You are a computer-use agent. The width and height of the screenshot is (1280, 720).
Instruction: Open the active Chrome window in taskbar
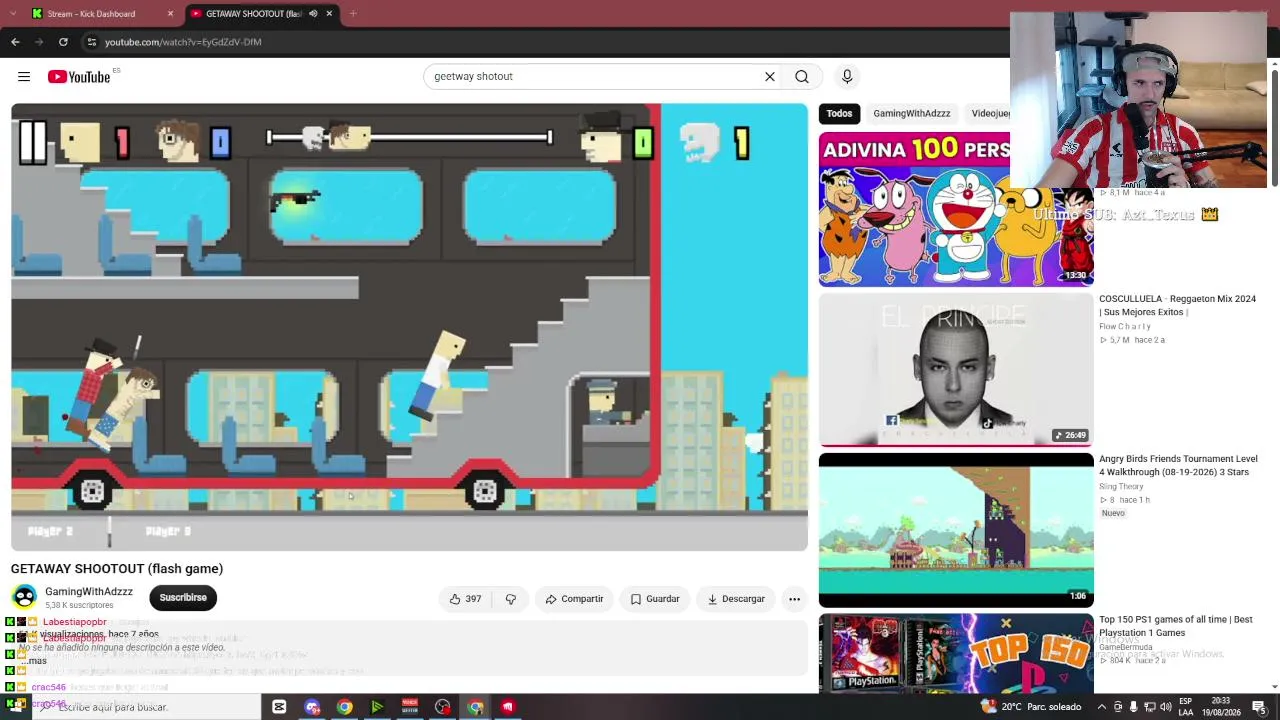click(x=475, y=707)
